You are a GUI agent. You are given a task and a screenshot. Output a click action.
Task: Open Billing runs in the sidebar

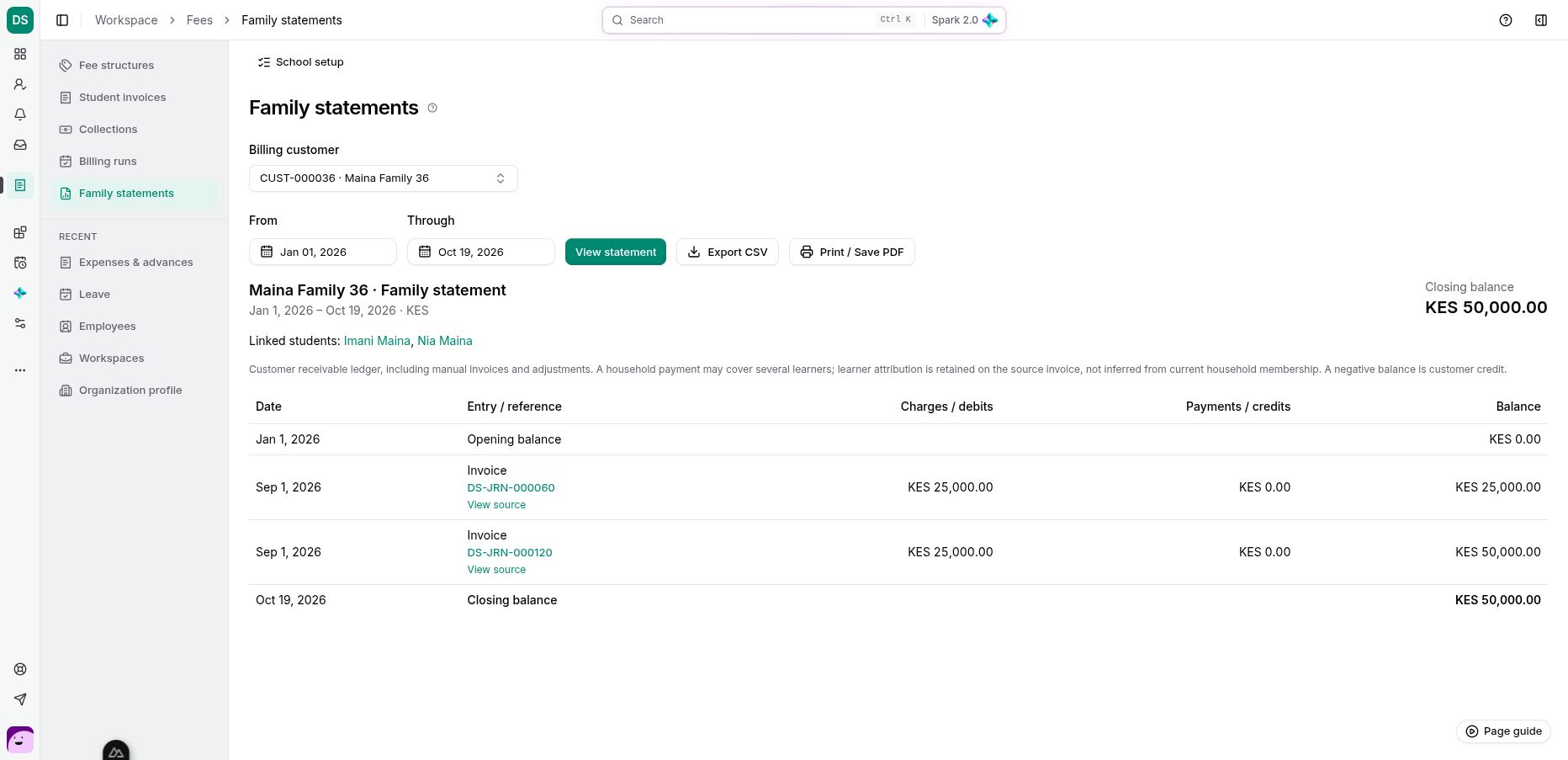134,162
